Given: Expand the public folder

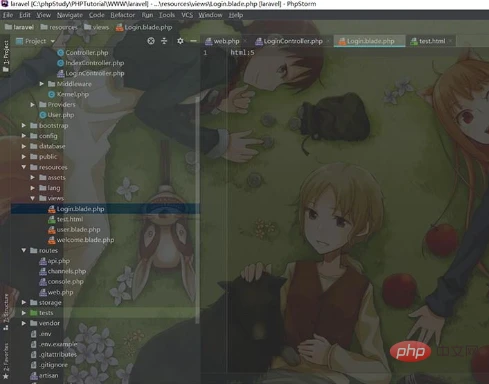Looking at the screenshot, I should coord(24,156).
